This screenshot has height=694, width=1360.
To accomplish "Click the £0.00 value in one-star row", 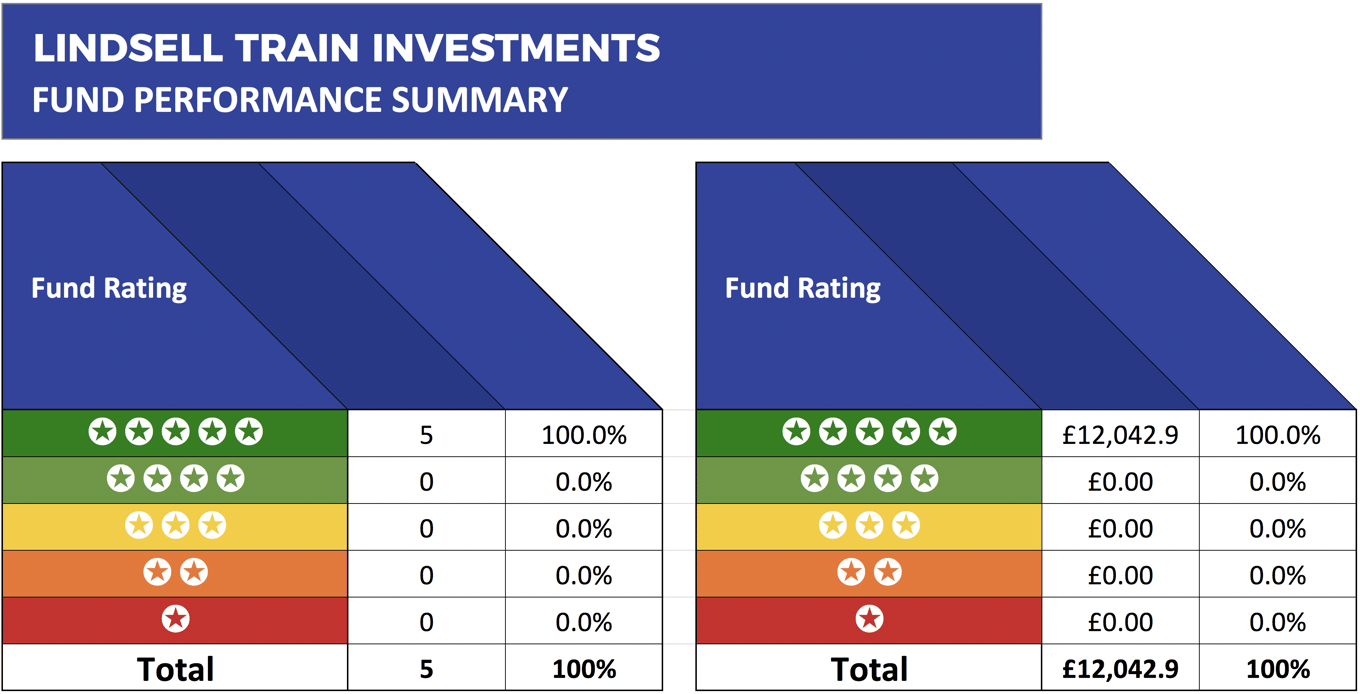I will (1120, 622).
